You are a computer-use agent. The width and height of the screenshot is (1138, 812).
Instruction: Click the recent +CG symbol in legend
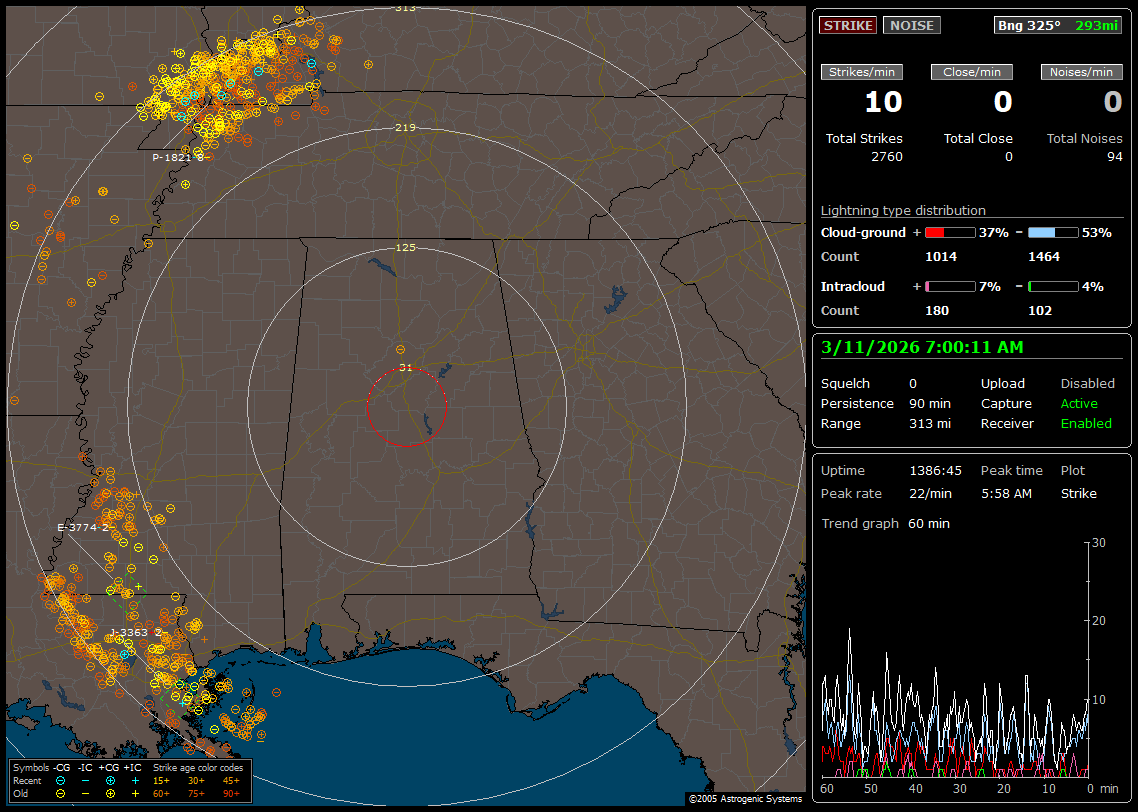110,780
